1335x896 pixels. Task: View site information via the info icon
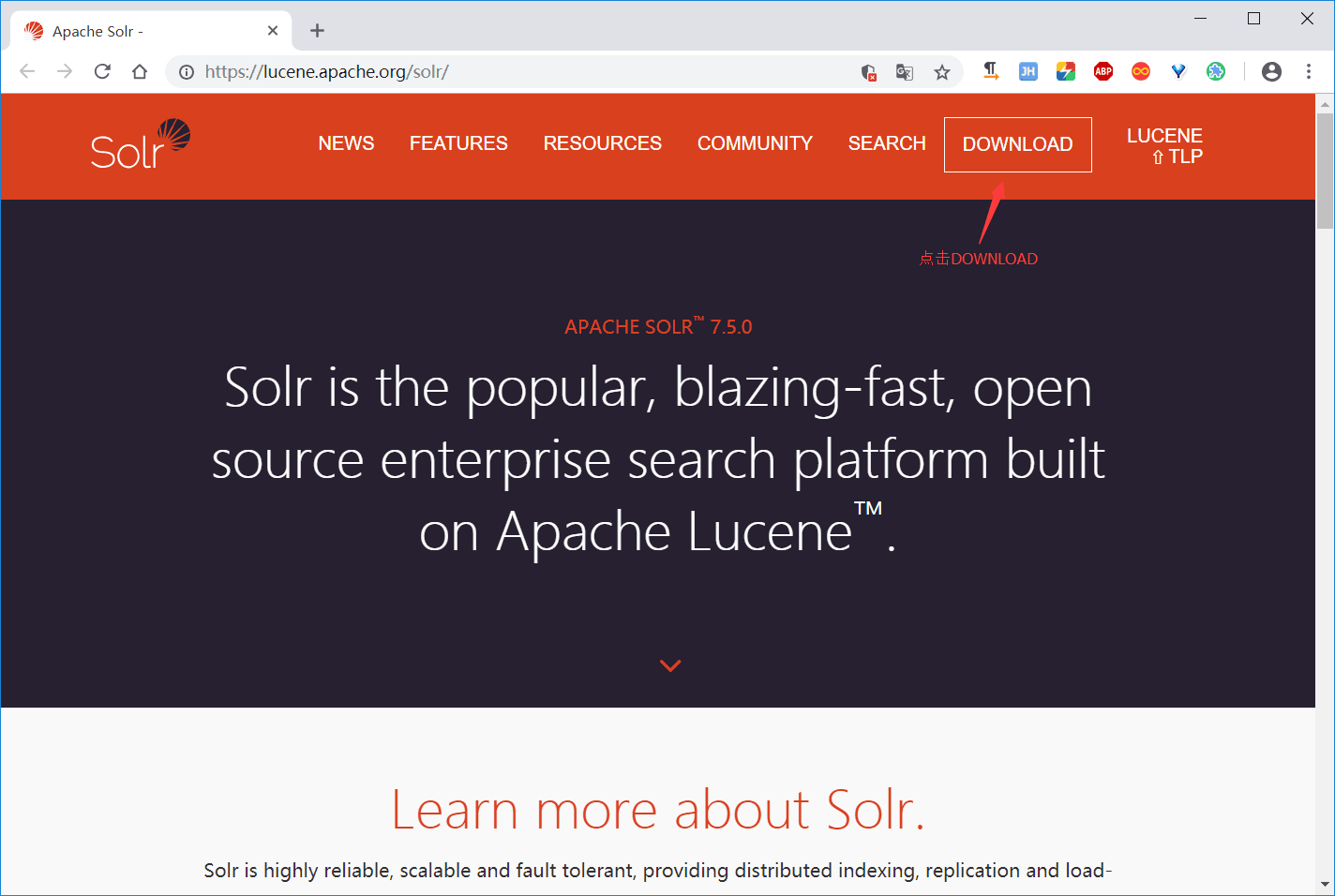[187, 71]
